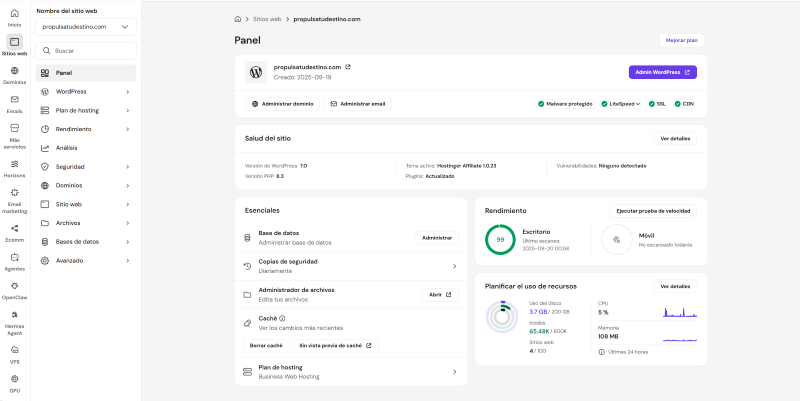Select the Panel menu item
This screenshot has height=401, width=800.
pos(86,73)
